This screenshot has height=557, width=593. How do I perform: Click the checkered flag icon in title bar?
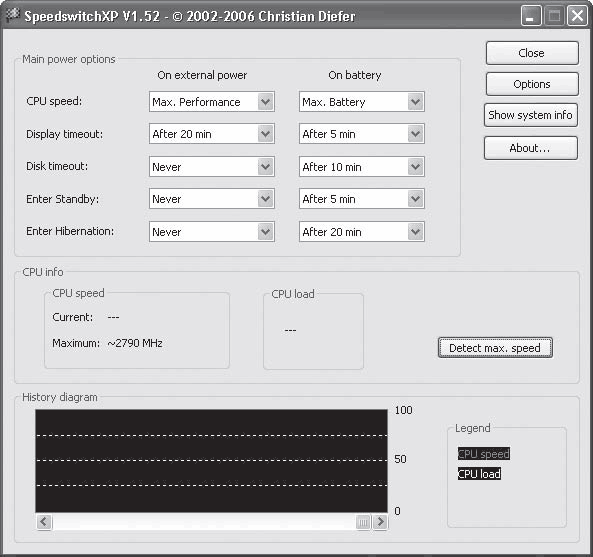point(12,16)
